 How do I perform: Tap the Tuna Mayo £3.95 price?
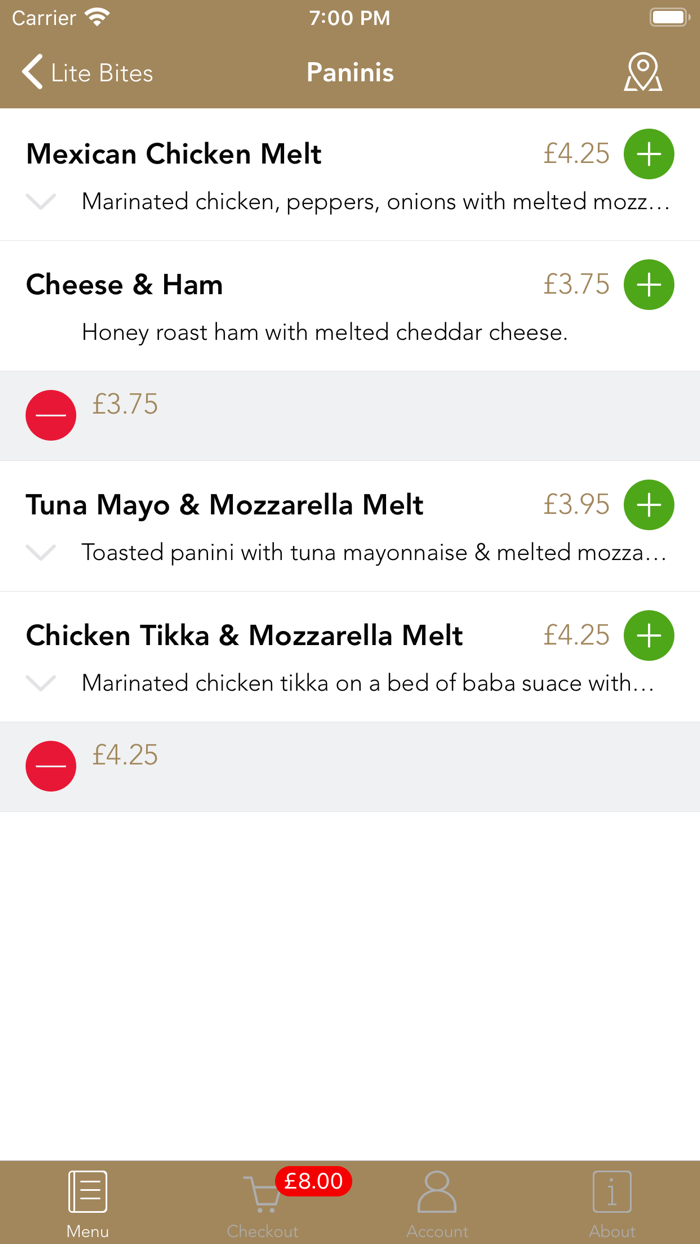(x=576, y=505)
